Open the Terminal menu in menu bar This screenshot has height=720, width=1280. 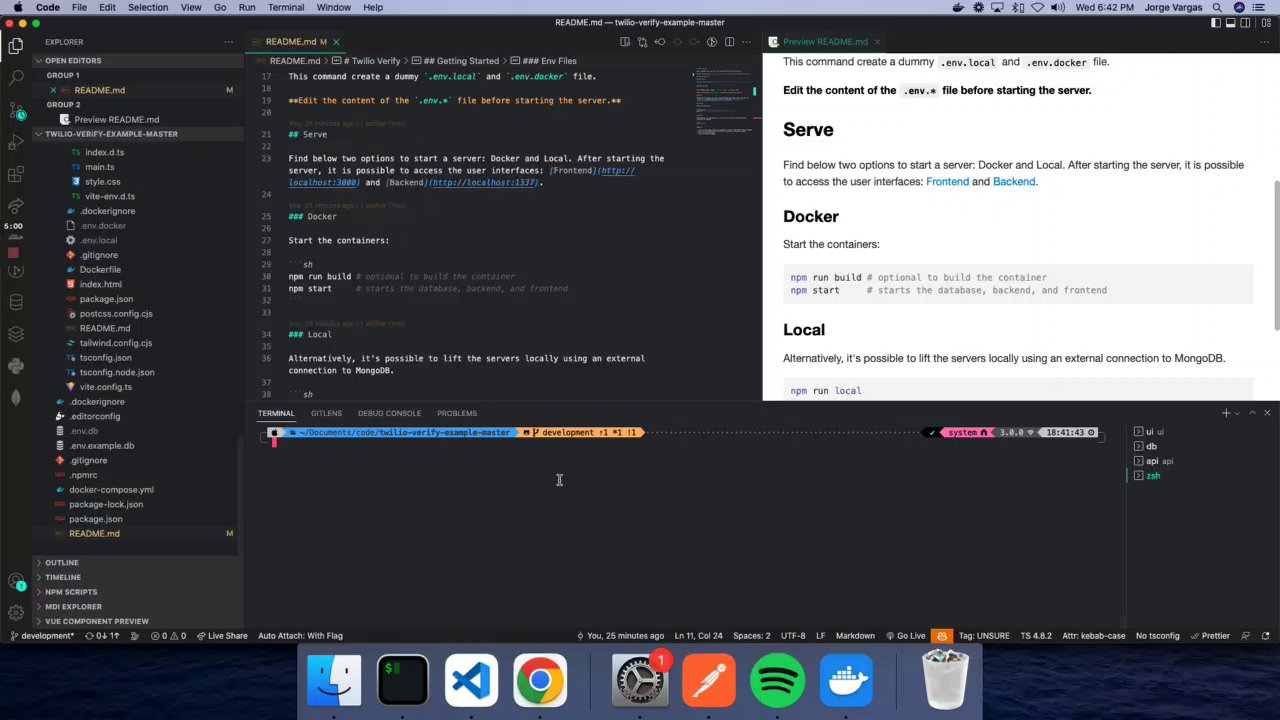286,7
